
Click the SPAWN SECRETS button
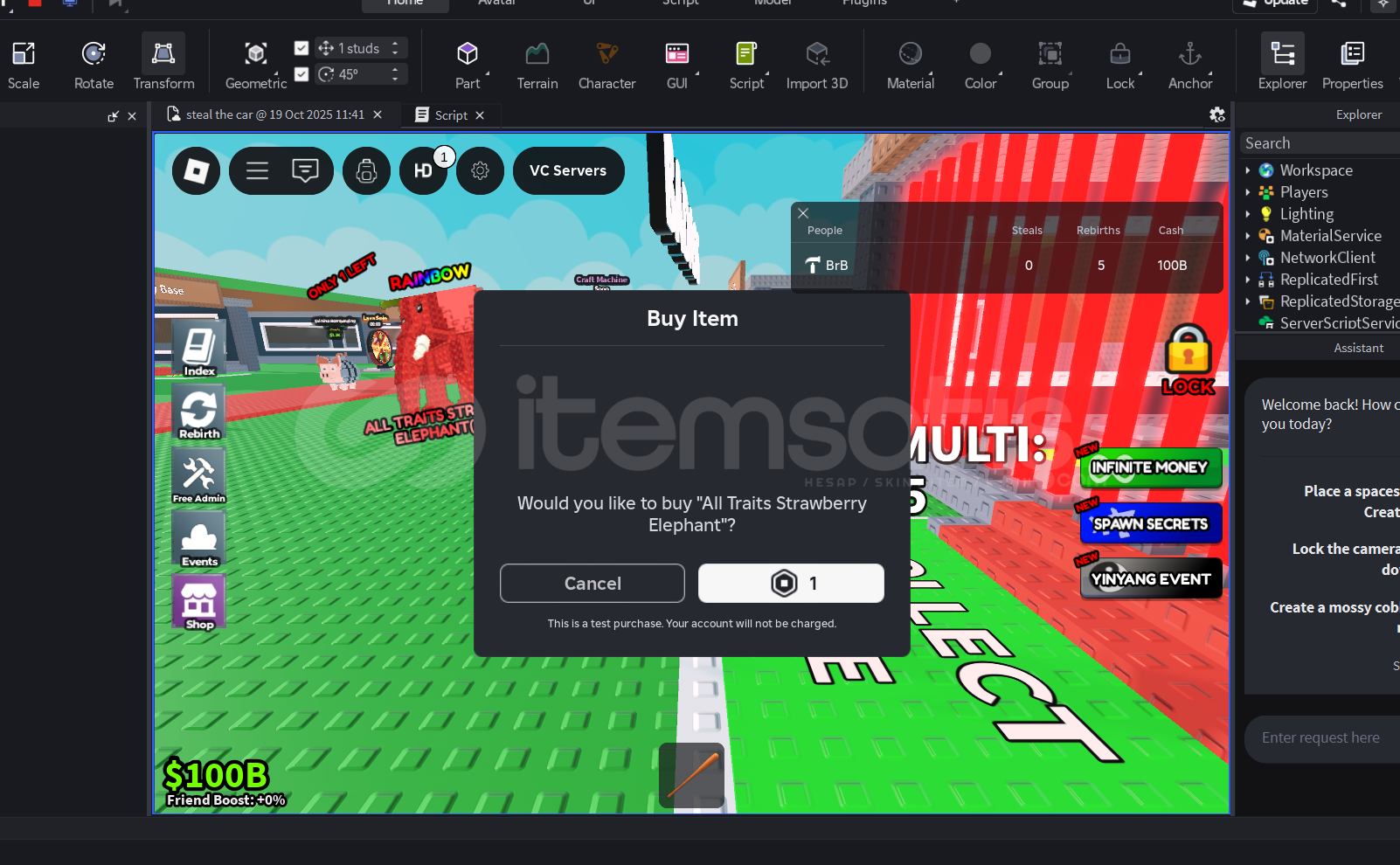point(1150,523)
